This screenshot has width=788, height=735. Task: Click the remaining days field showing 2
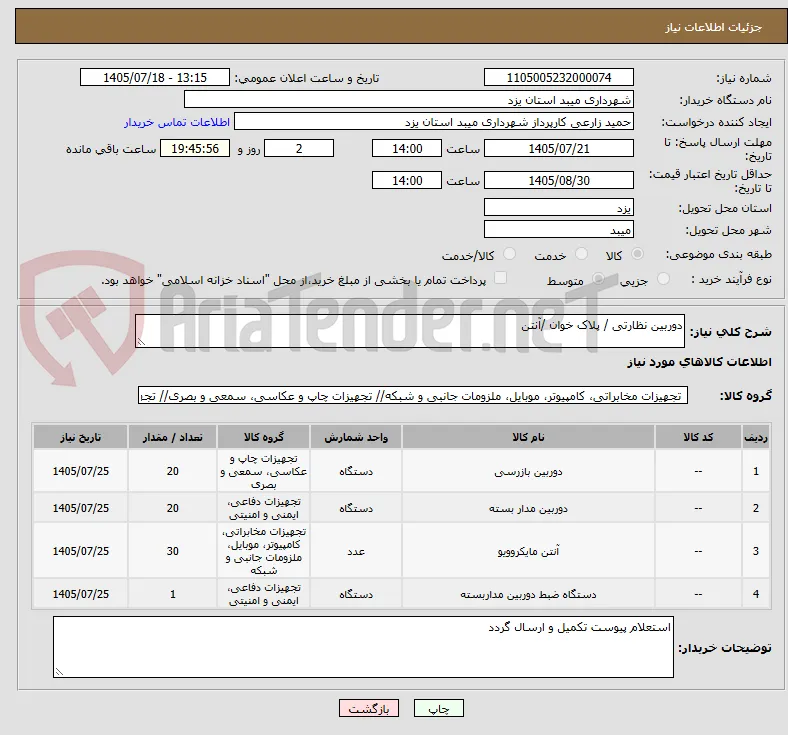click(x=299, y=148)
